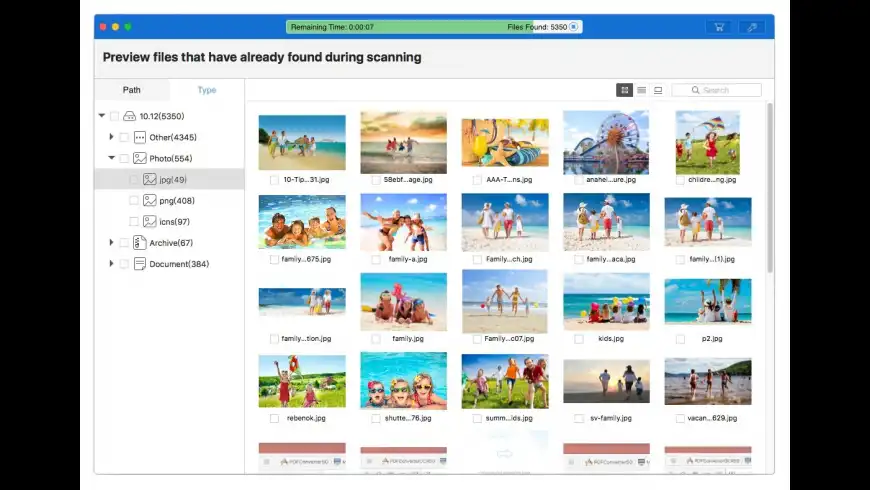
Task: Collapse the Photo(554) node
Action: (112, 158)
